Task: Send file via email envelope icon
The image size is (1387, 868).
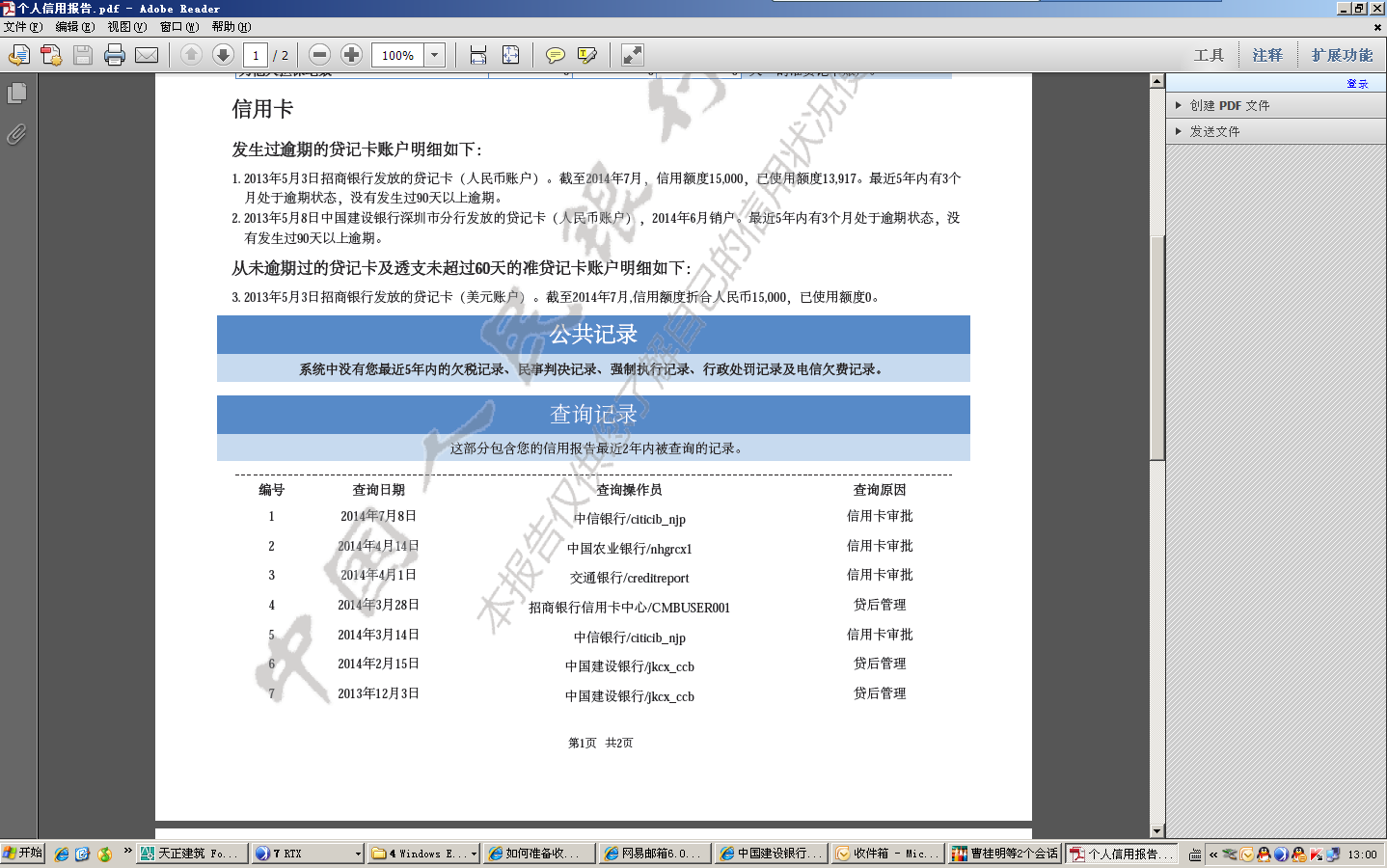Action: [x=147, y=55]
